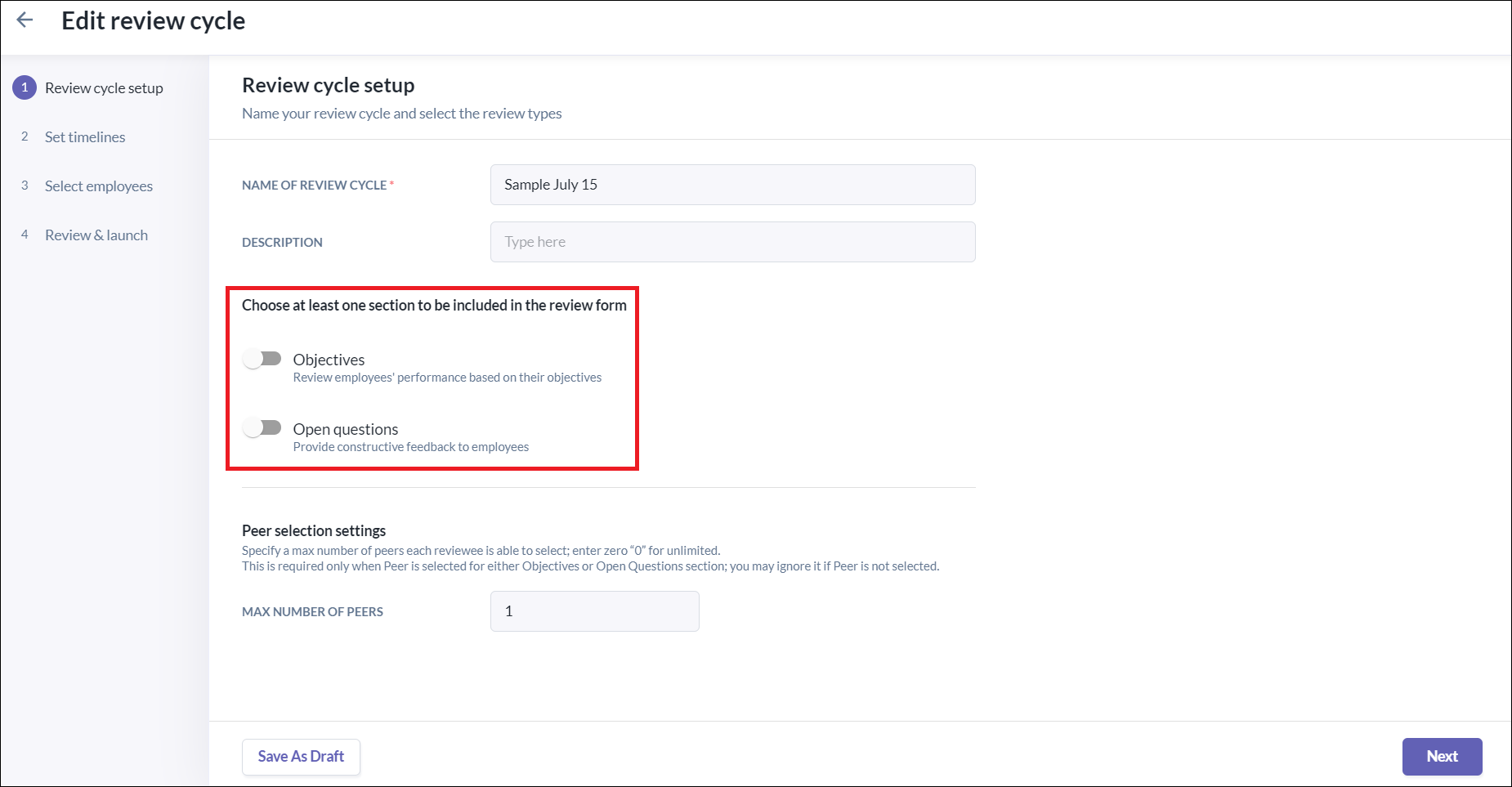The image size is (1512, 787).
Task: Click 'Review employees' performance based on their objectives'
Action: click(x=447, y=378)
